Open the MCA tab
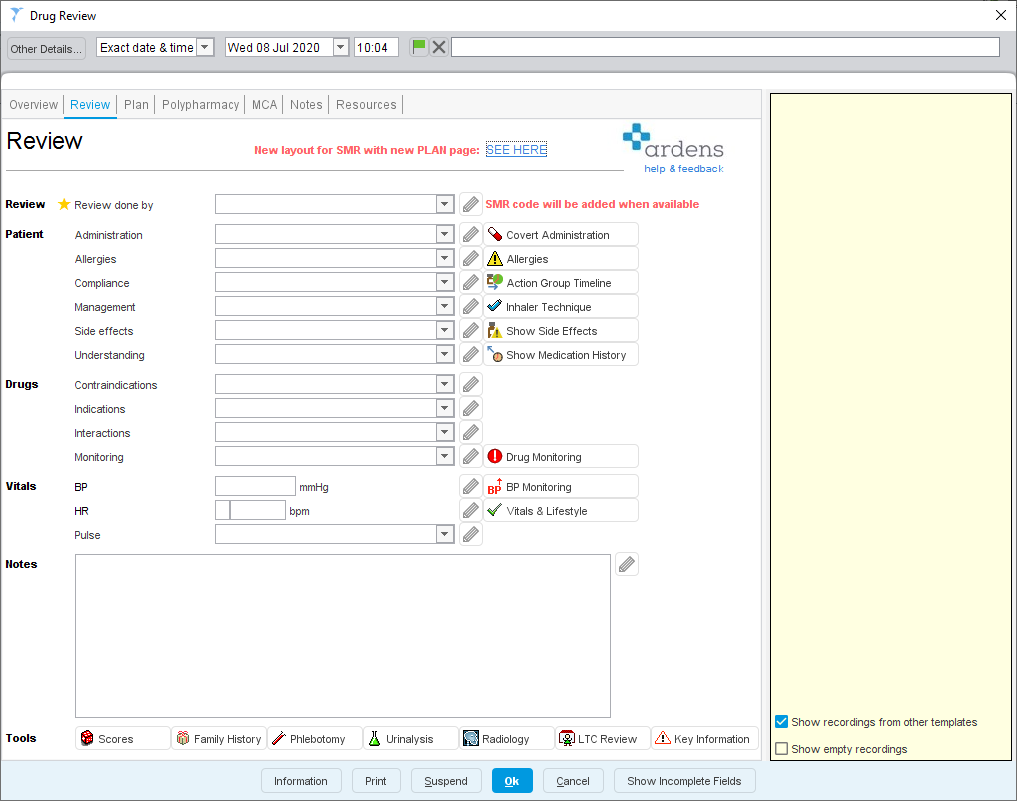This screenshot has height=801, width=1017. [264, 104]
